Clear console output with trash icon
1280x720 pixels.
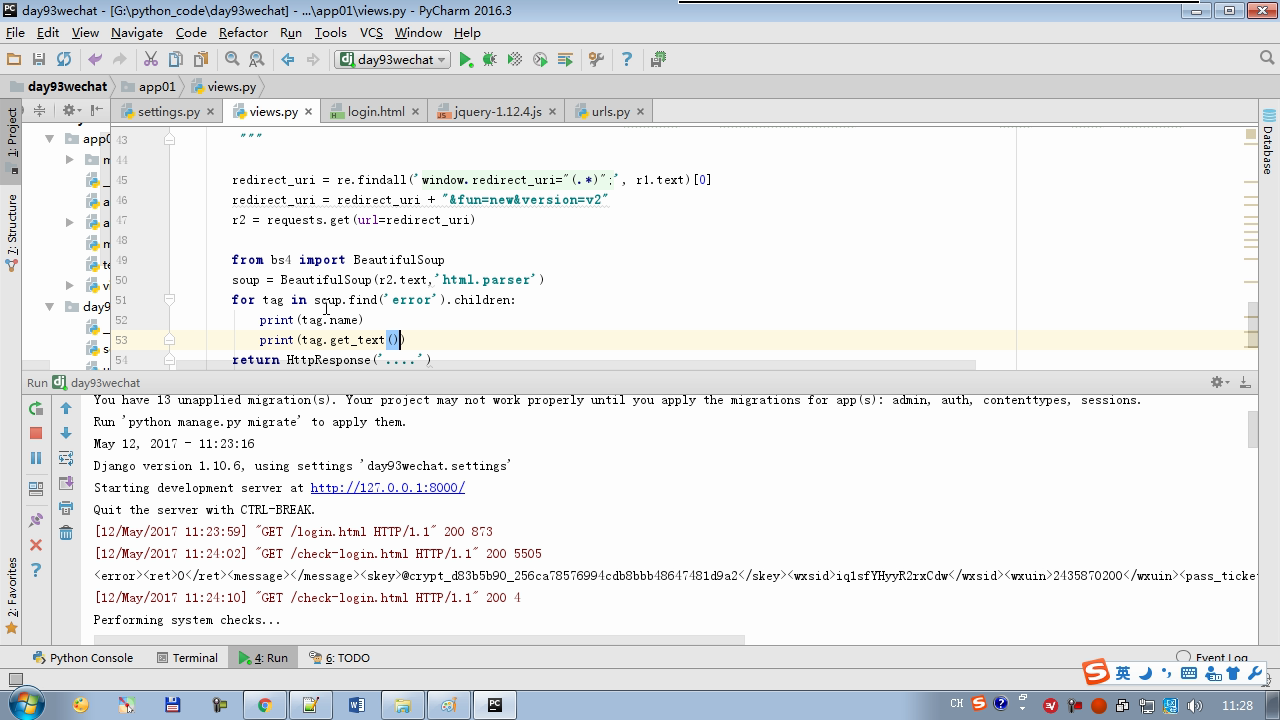(x=66, y=533)
